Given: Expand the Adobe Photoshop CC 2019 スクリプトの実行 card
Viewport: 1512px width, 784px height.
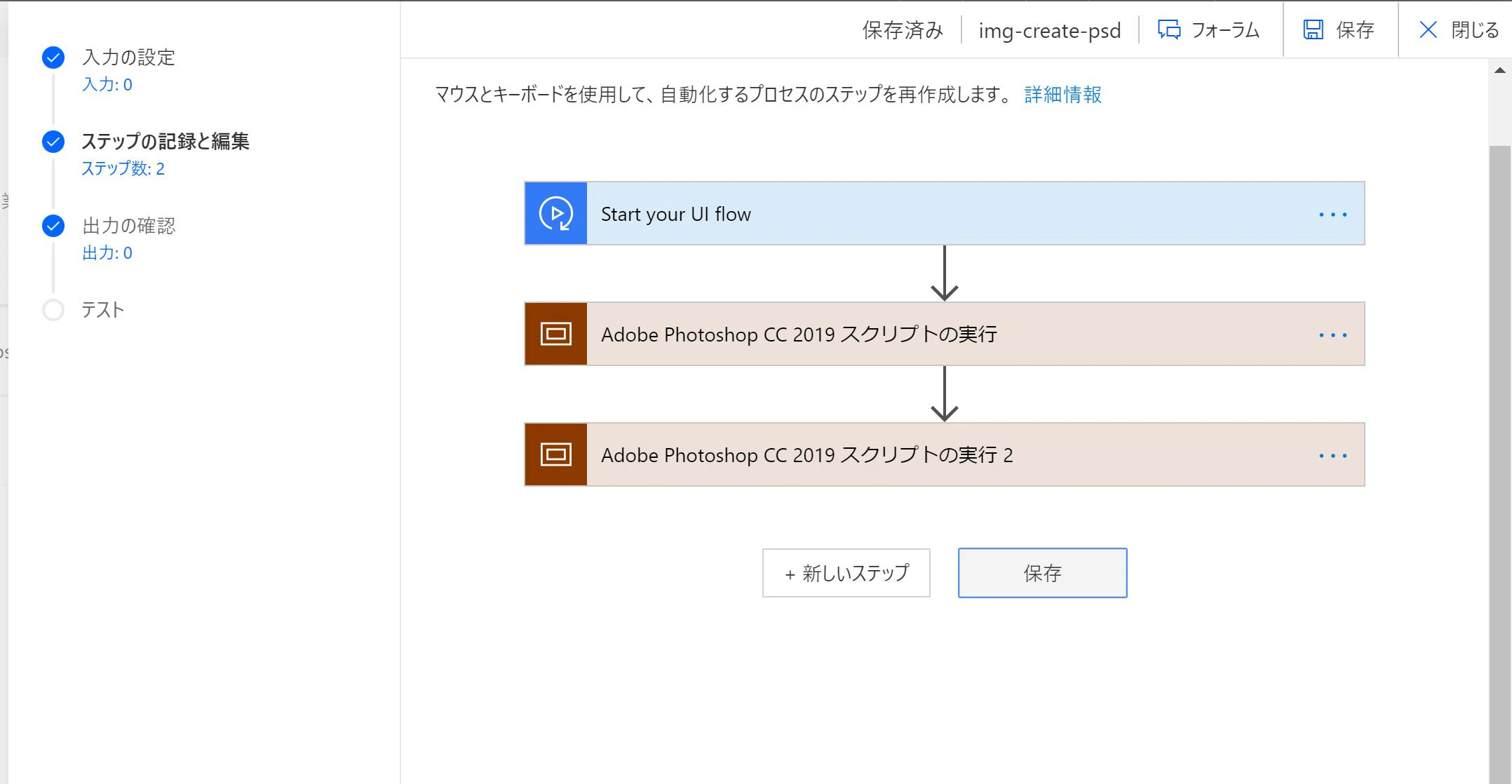Looking at the screenshot, I should [945, 334].
